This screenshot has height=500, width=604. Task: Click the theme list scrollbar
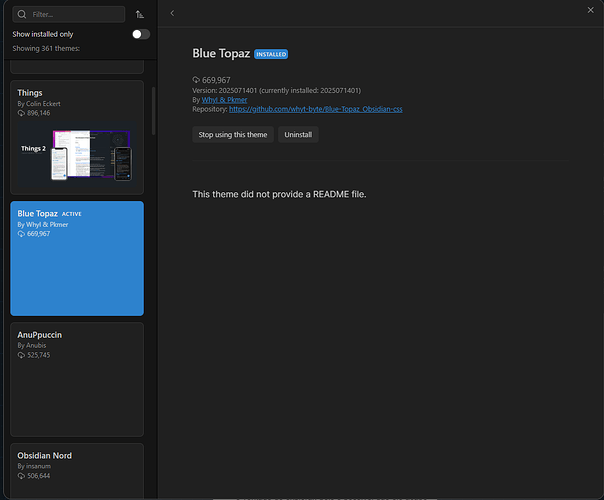coord(153,111)
